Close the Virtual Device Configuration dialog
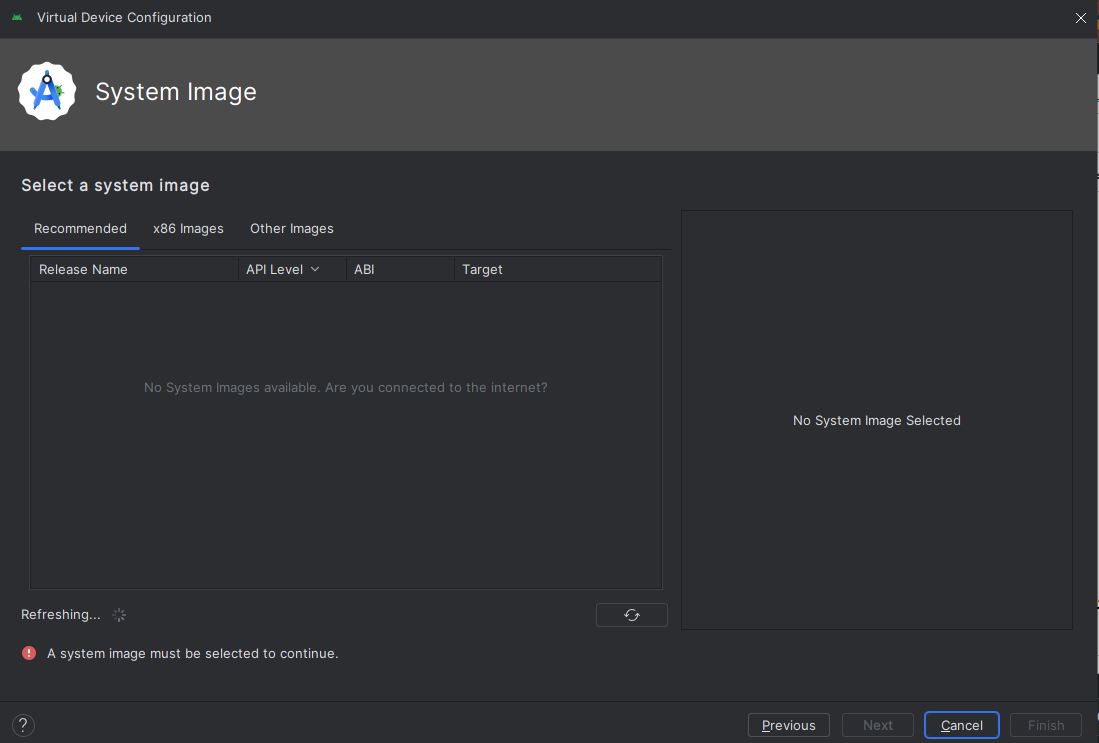 pos(1081,18)
